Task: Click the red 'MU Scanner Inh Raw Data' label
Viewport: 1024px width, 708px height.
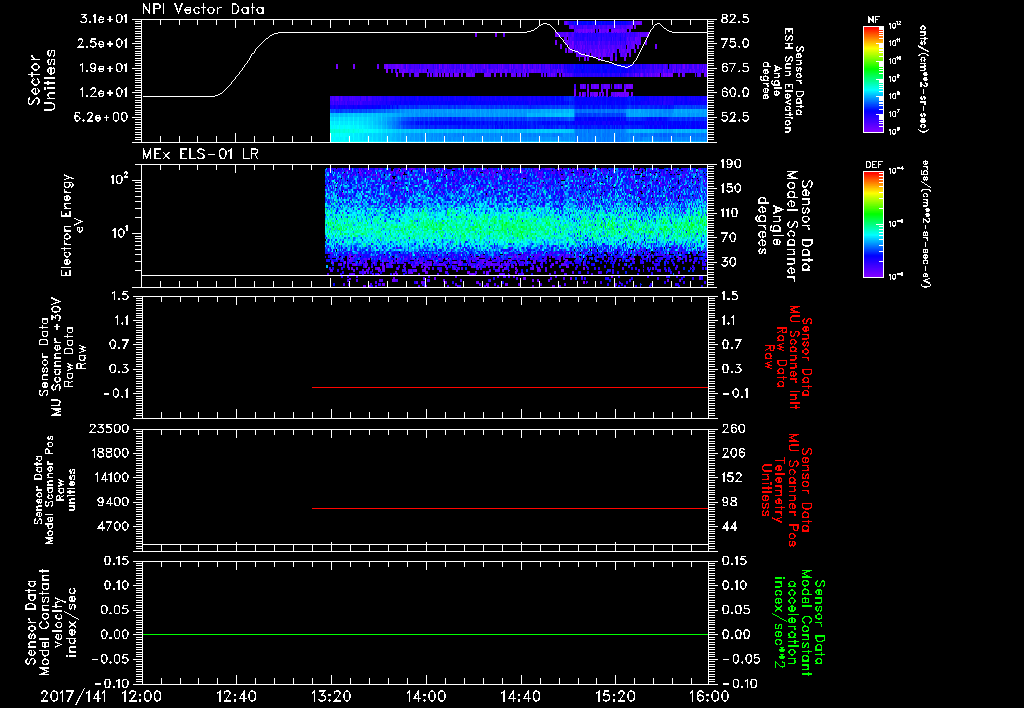Action: click(787, 357)
